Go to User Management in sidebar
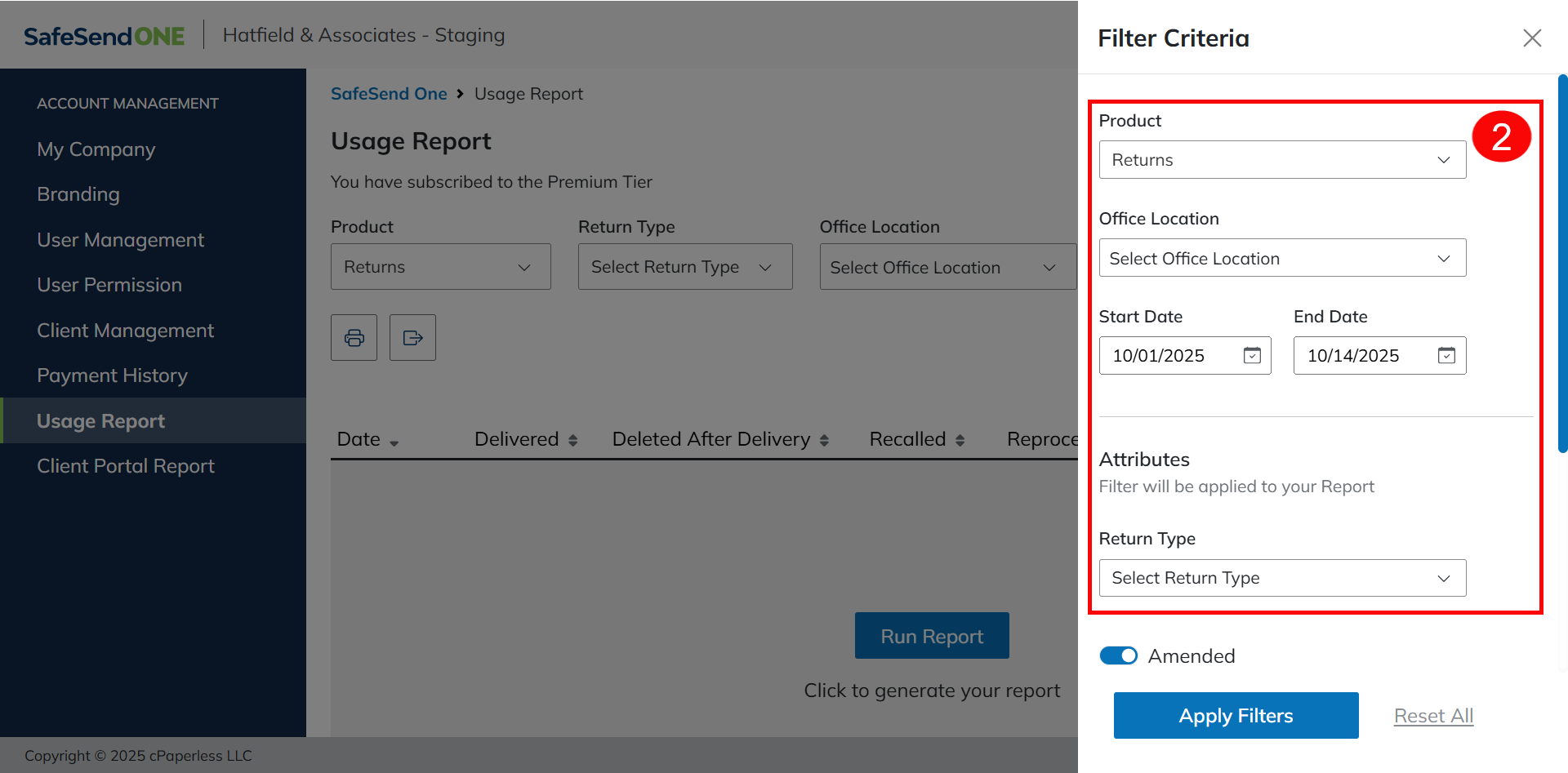 point(120,240)
